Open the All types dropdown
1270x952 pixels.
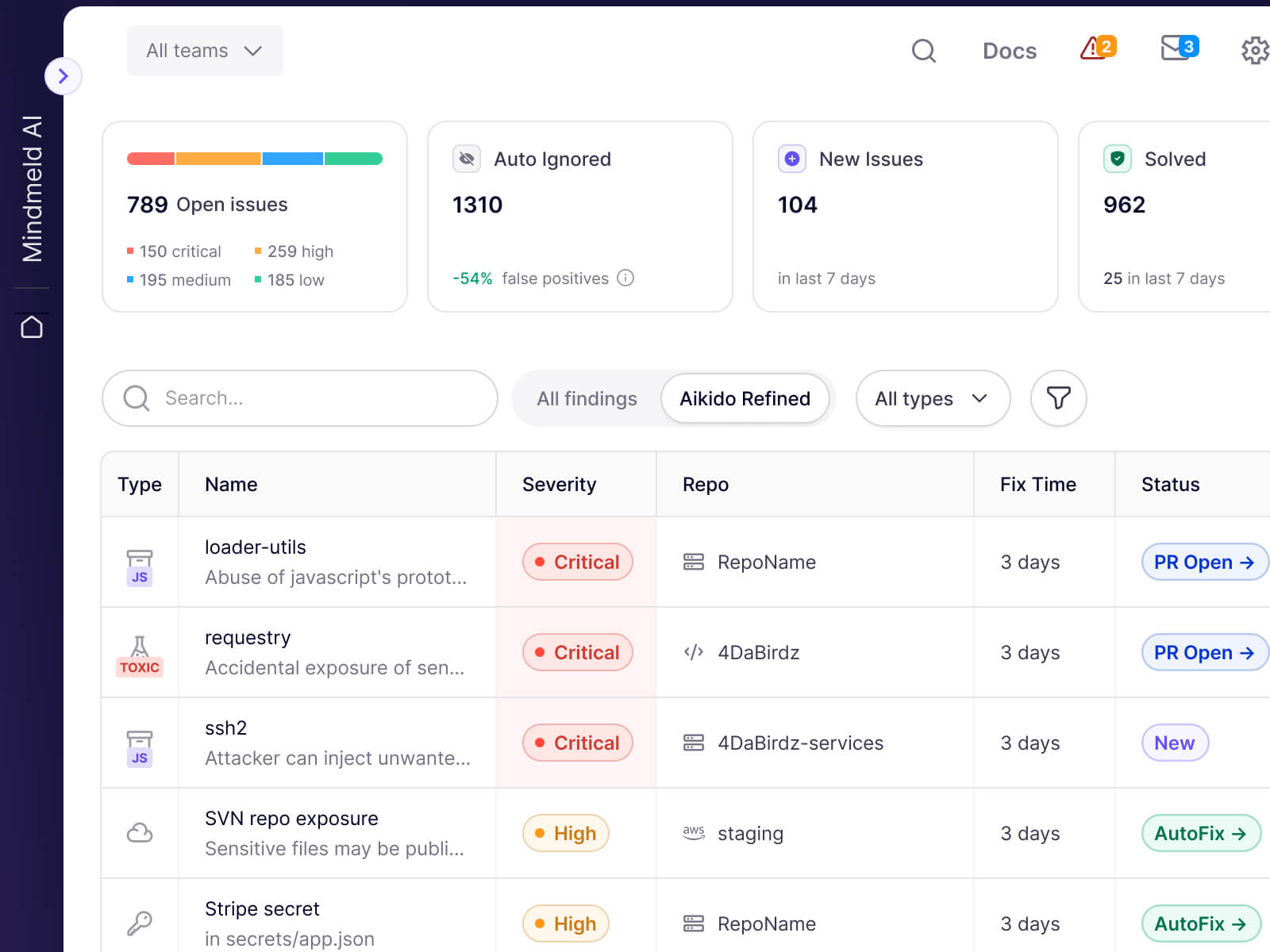pyautogui.click(x=933, y=398)
